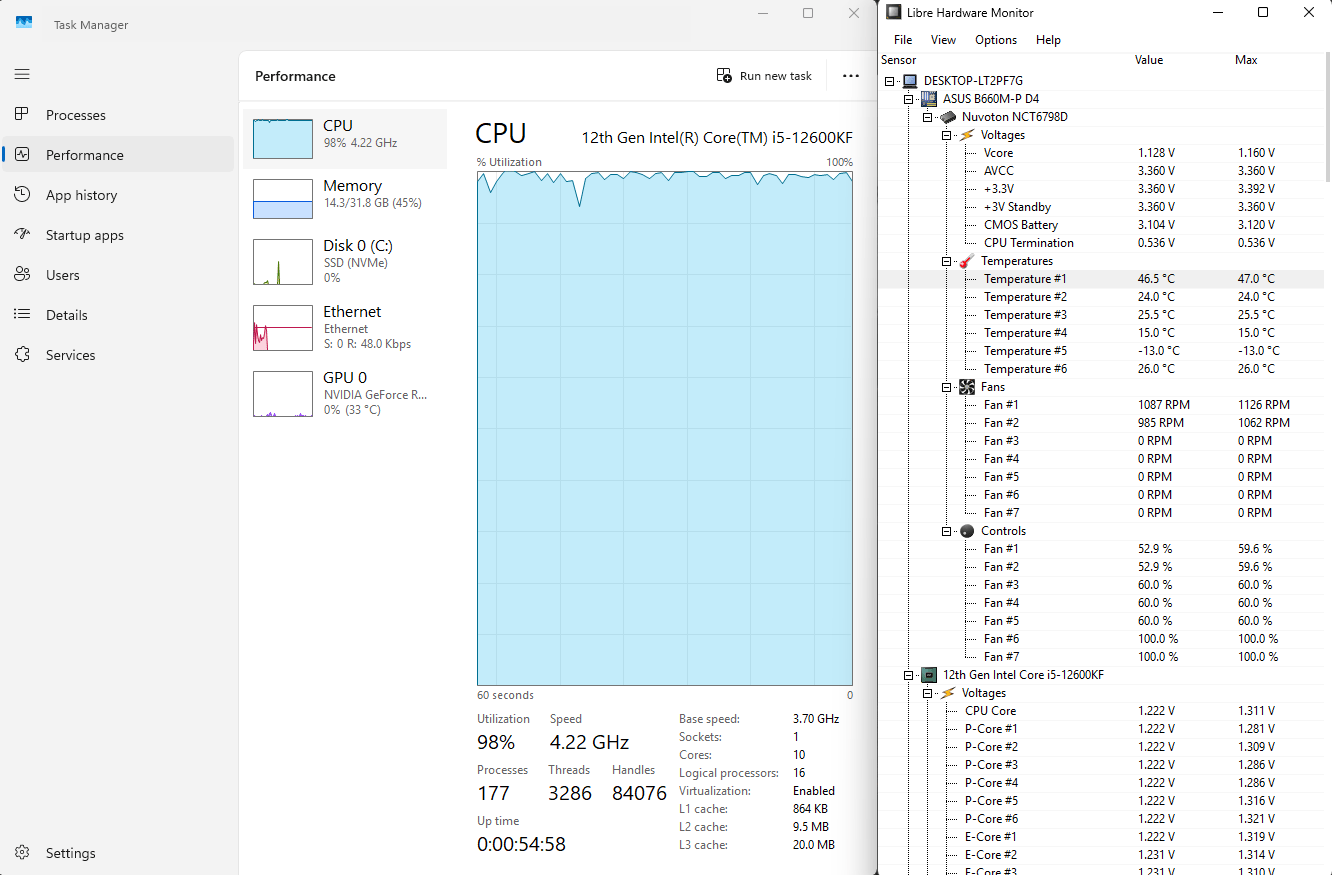
Task: Select the CPU performance graph thumbnail
Action: tap(283, 138)
